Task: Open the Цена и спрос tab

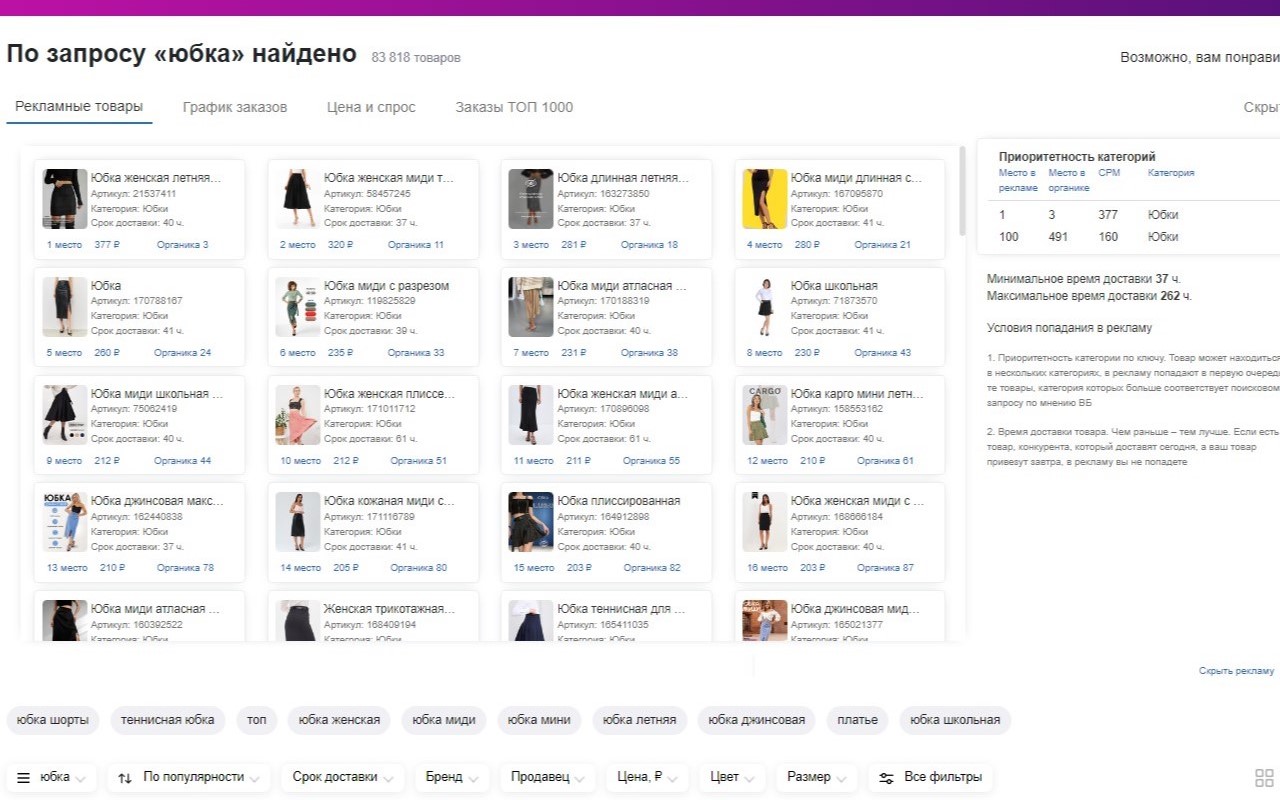Action: (371, 107)
